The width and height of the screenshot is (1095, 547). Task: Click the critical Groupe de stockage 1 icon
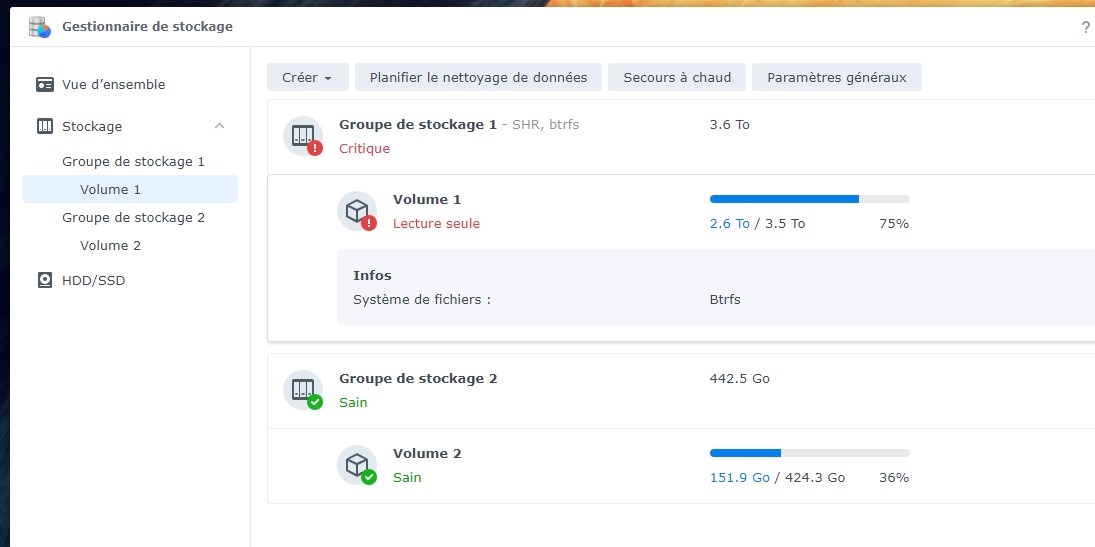(x=303, y=136)
